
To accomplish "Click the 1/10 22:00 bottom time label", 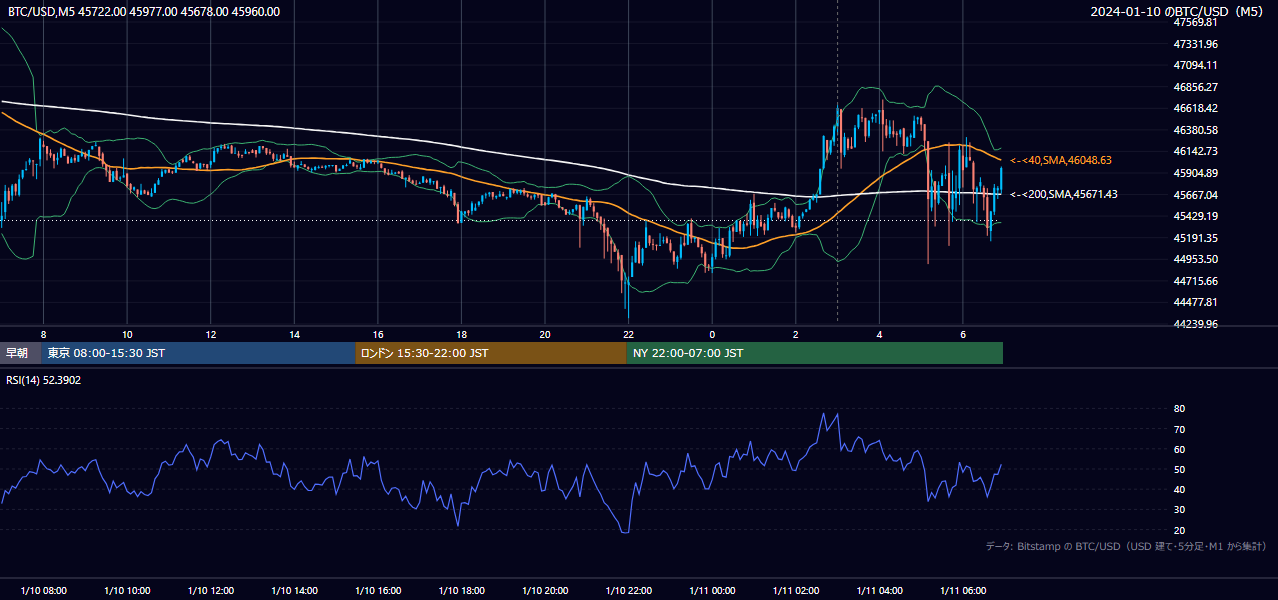I will pyautogui.click(x=628, y=591).
